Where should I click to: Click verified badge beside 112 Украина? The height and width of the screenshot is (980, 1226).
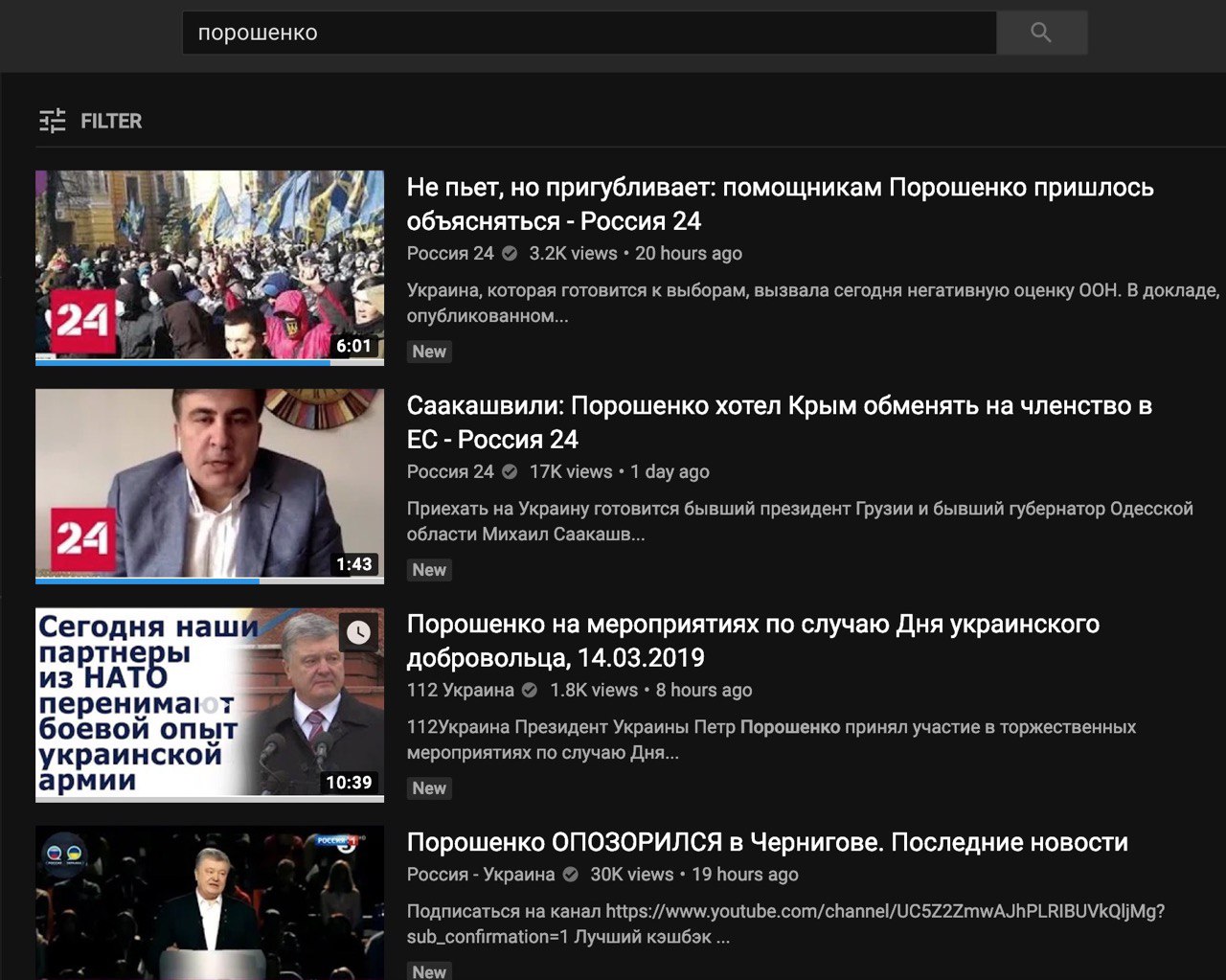[x=530, y=691]
